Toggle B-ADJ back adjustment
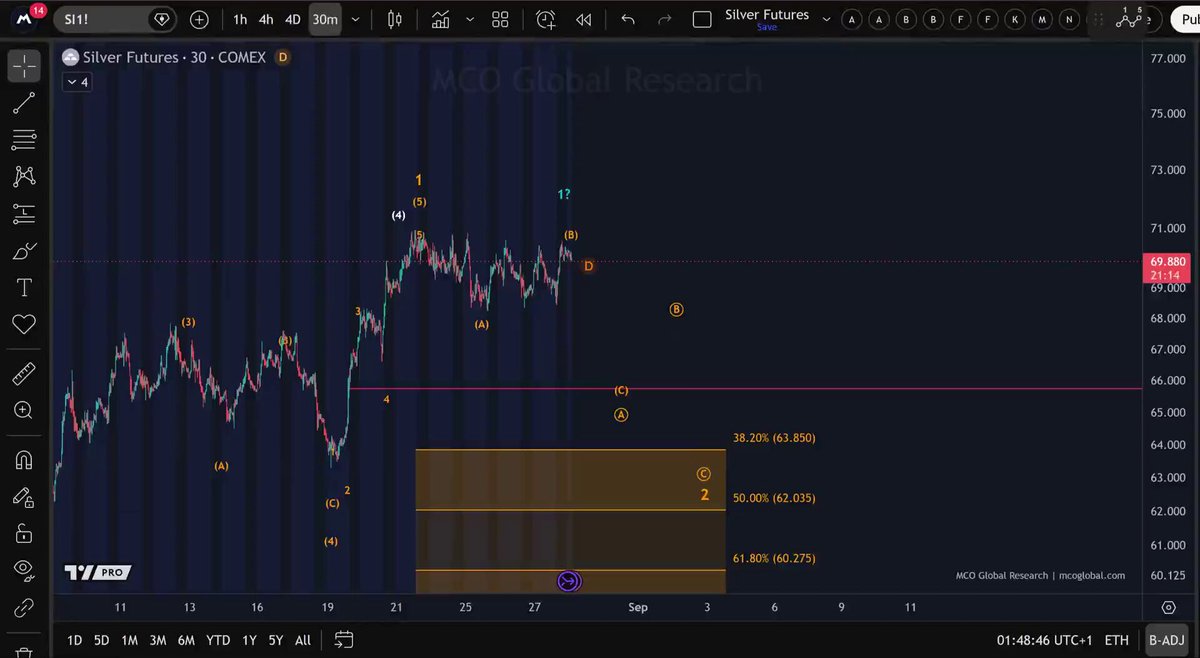Screen dimensions: 1200x658 tap(1167, 640)
